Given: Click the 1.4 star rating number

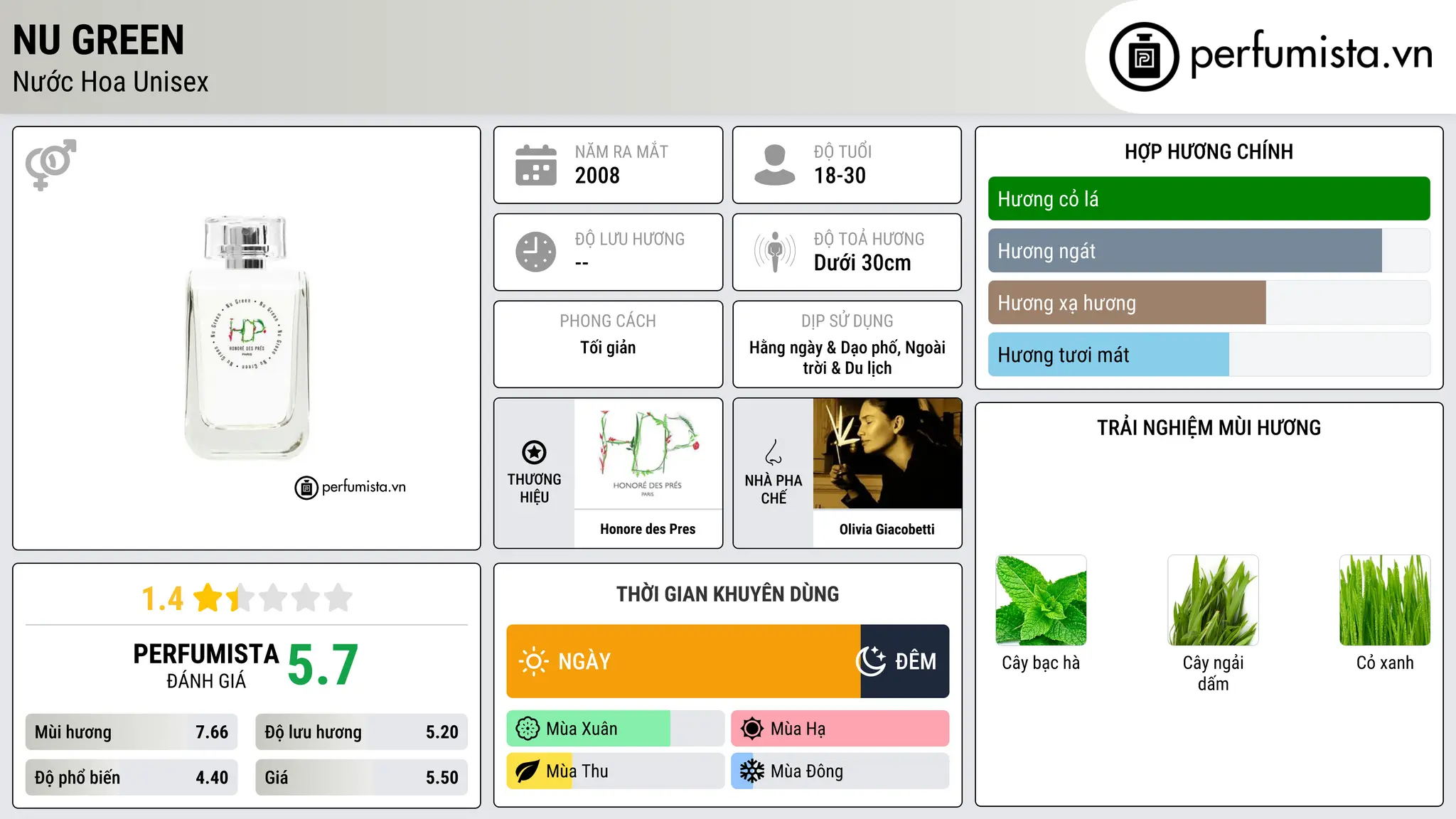Looking at the screenshot, I should pos(162,599).
